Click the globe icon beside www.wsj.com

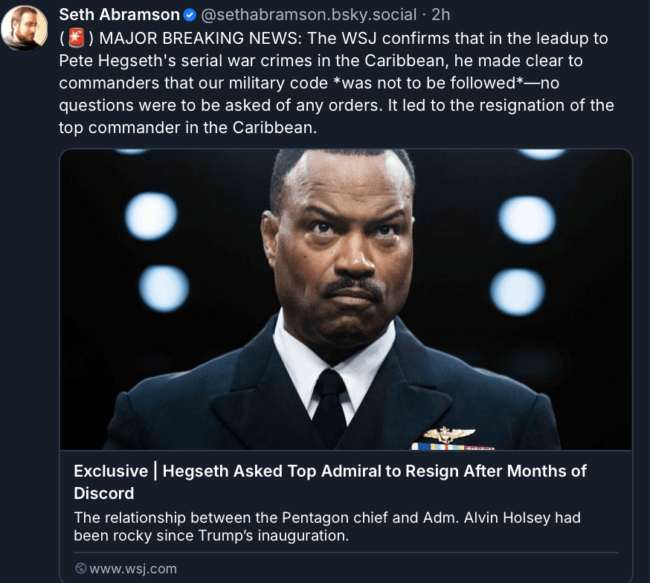coord(81,568)
